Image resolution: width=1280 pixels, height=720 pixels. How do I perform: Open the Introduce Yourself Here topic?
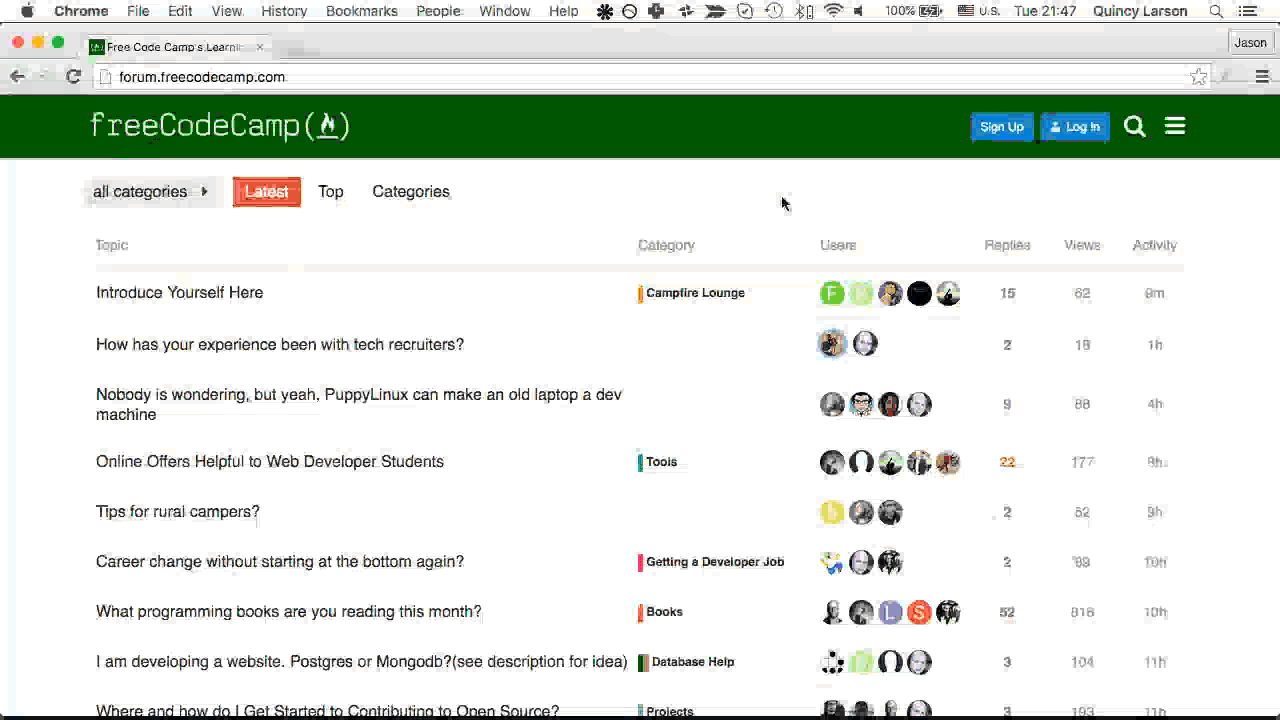click(180, 292)
